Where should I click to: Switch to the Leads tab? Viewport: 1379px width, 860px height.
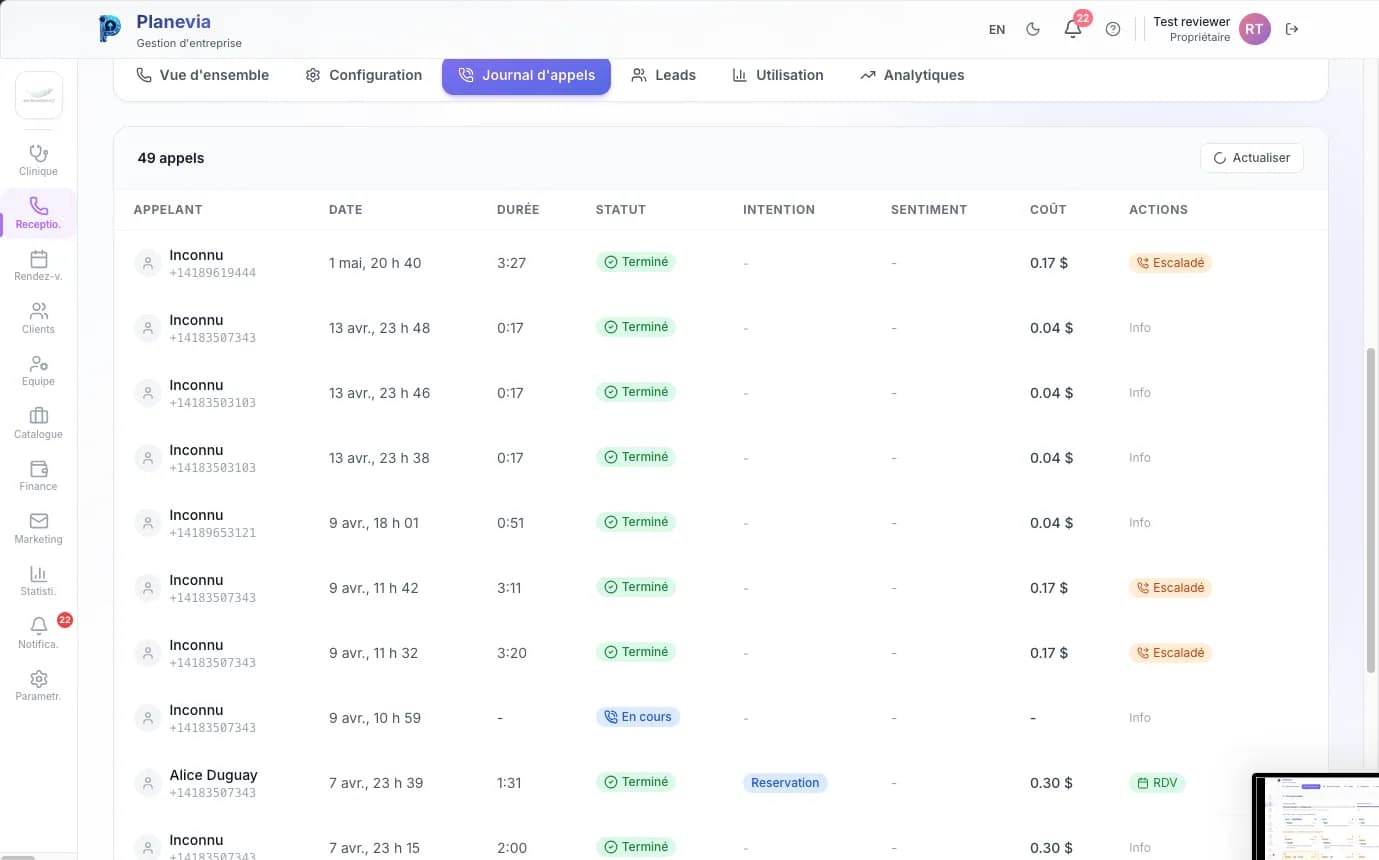click(663, 75)
